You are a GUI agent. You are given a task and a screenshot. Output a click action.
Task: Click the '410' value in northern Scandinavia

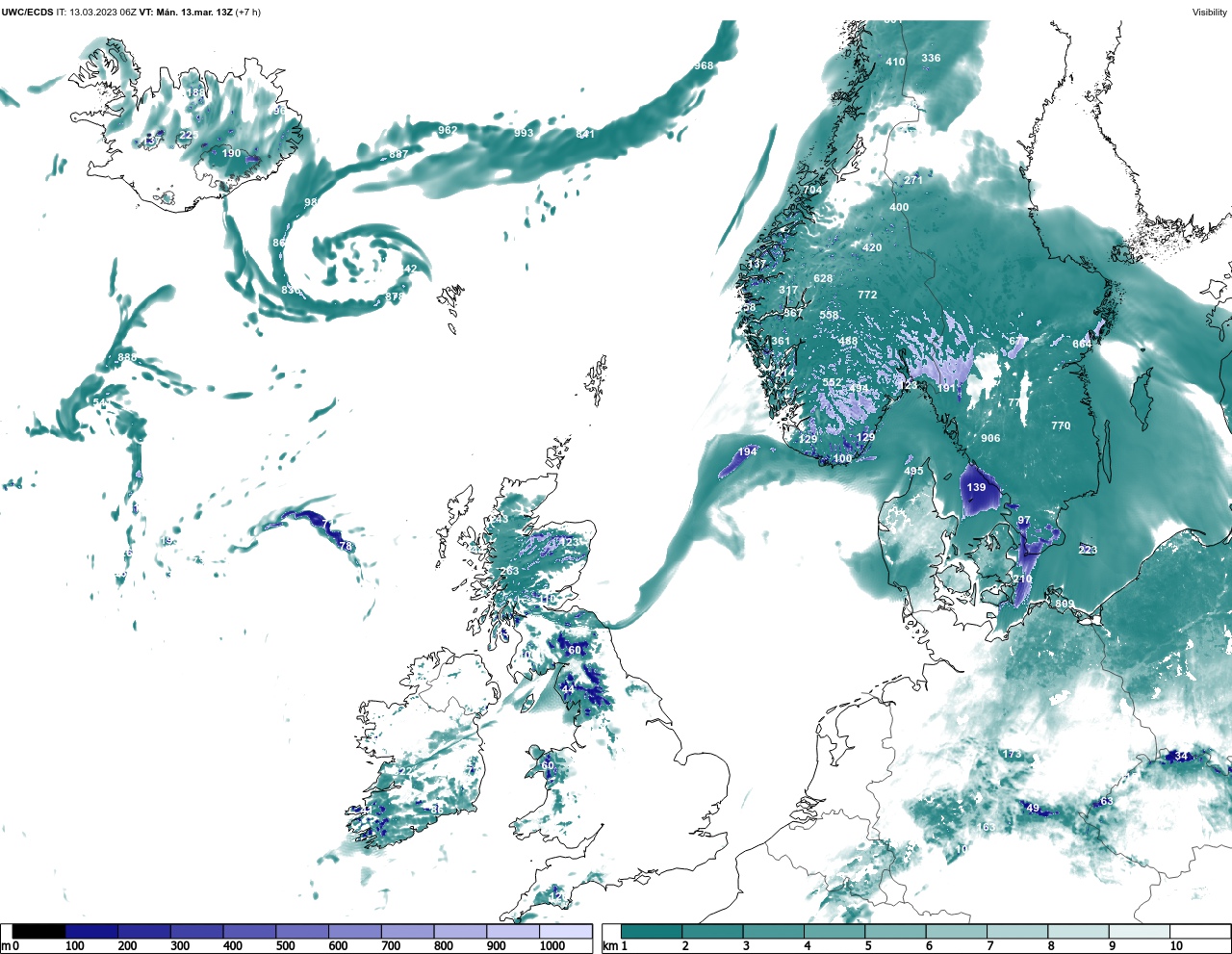(895, 62)
